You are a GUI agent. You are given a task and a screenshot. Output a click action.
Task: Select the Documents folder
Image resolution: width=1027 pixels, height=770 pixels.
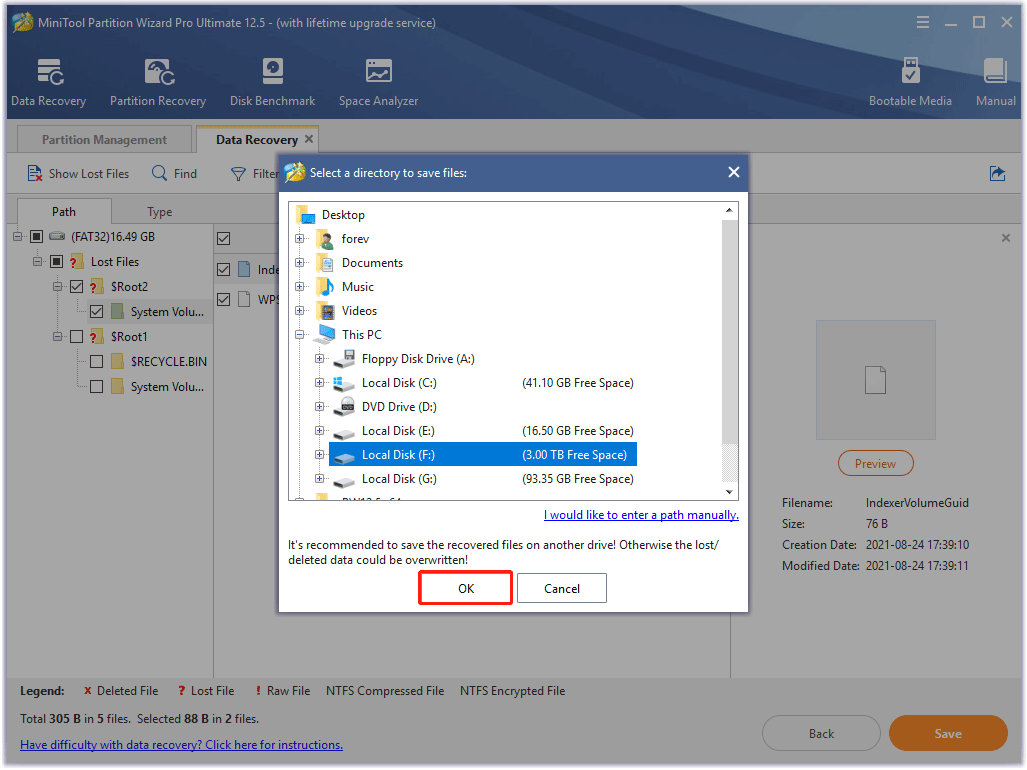[360, 263]
